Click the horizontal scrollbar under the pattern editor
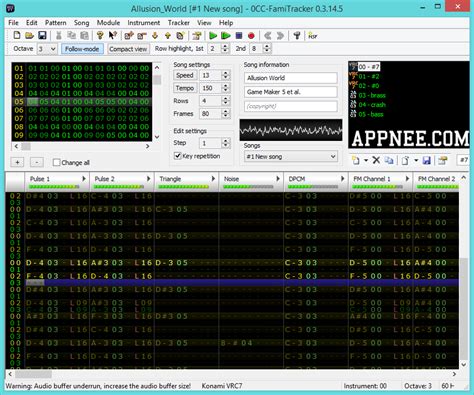This screenshot has height=395, width=474. (x=232, y=374)
